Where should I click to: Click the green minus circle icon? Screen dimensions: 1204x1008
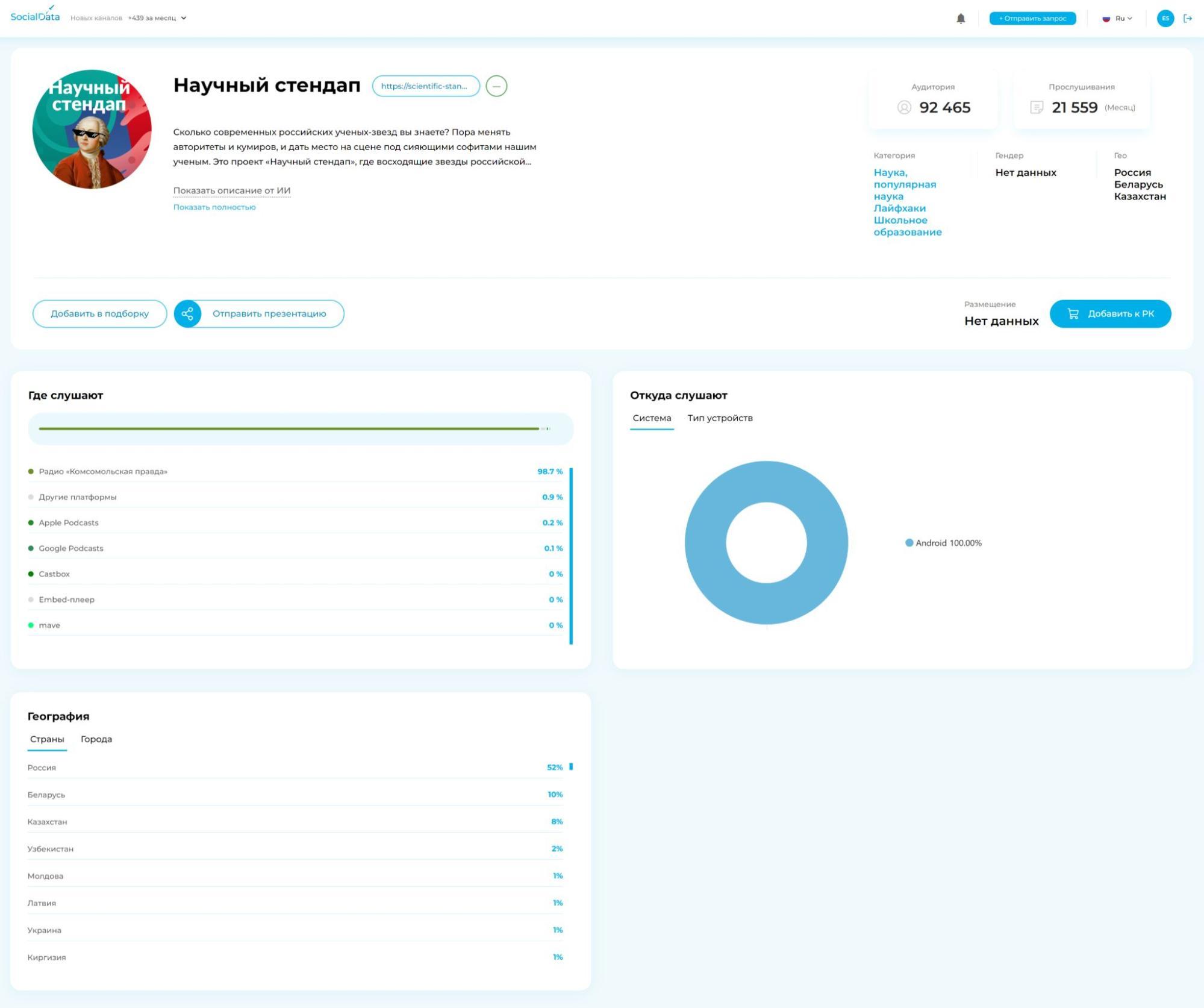(x=496, y=86)
